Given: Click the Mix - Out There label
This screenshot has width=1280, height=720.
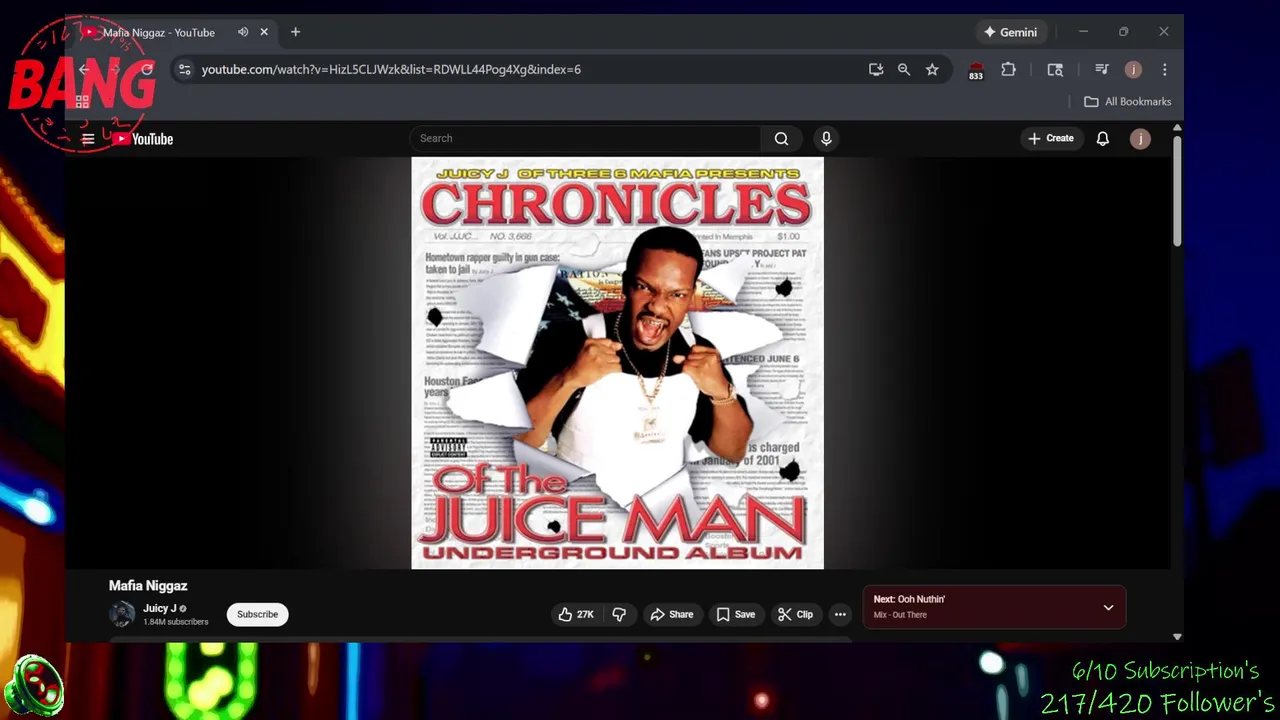Looking at the screenshot, I should click(x=900, y=615).
